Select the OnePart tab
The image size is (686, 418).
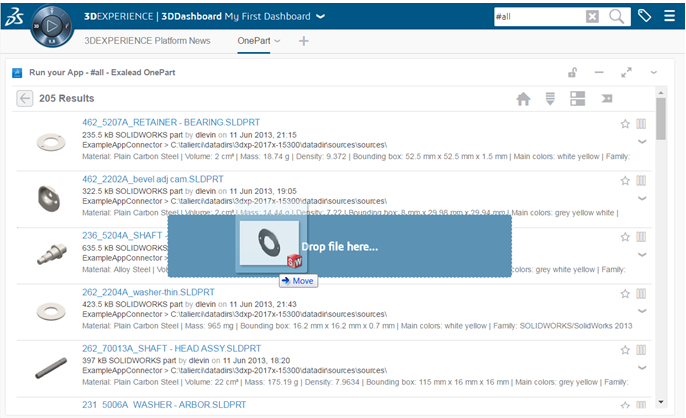click(x=254, y=41)
